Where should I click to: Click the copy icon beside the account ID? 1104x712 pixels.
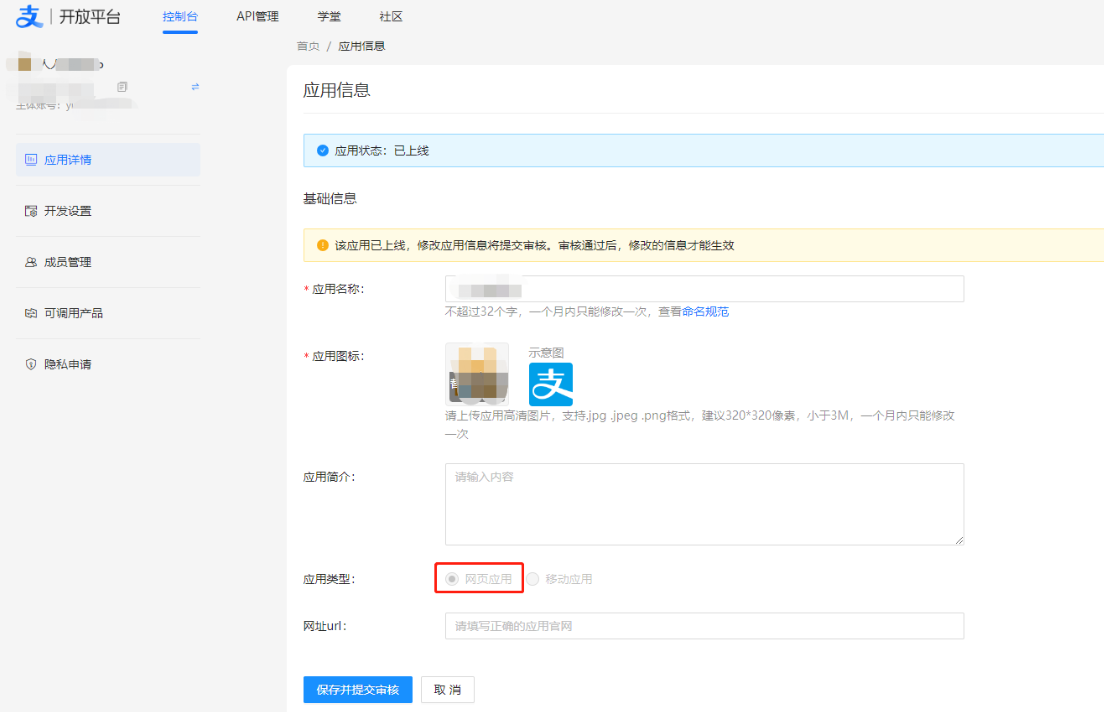(x=122, y=87)
